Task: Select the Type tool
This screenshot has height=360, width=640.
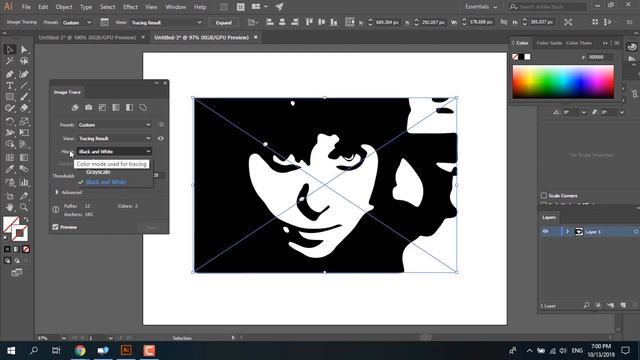Action: click(10, 86)
